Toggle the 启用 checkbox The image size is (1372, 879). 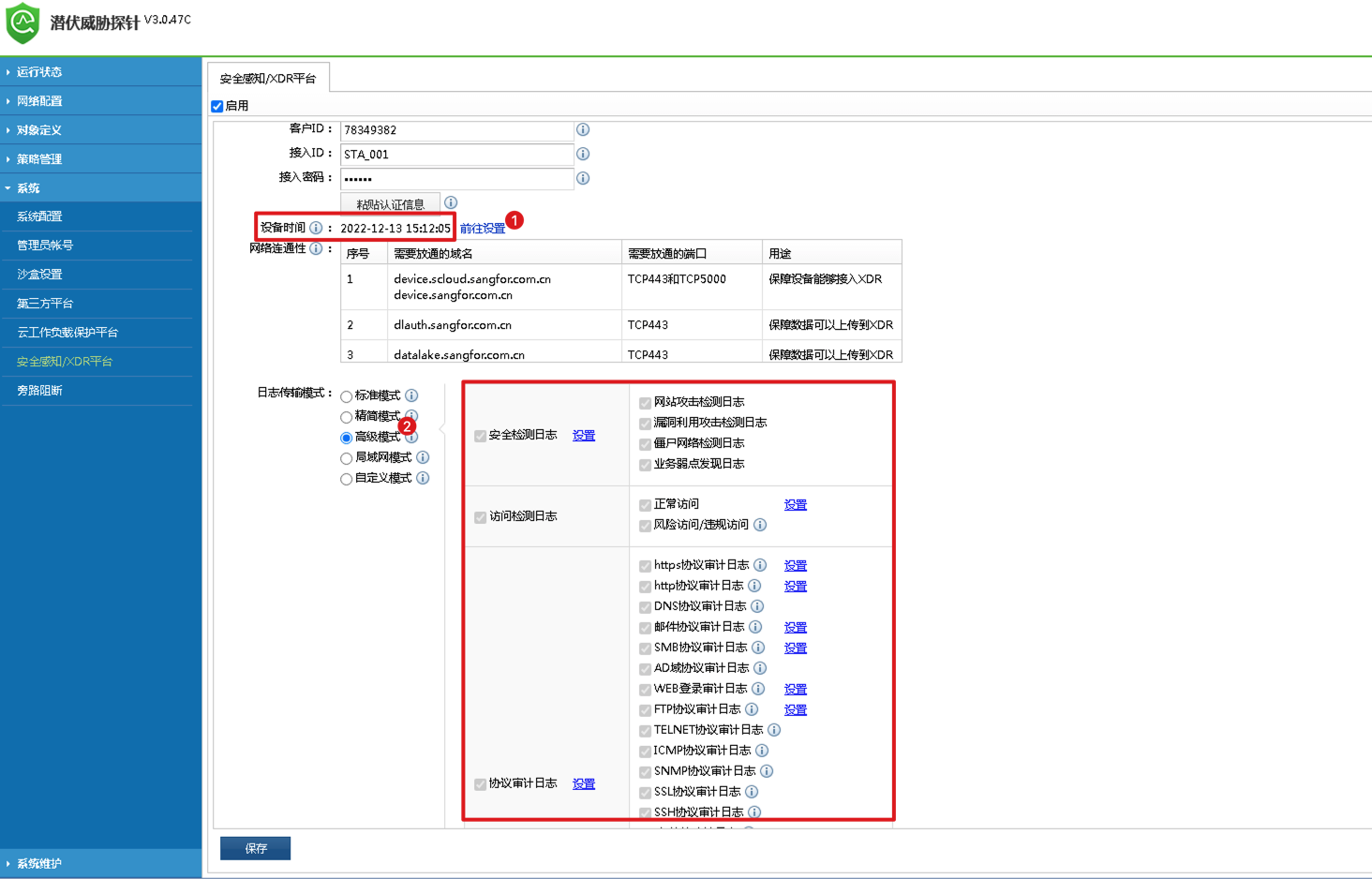(217, 106)
